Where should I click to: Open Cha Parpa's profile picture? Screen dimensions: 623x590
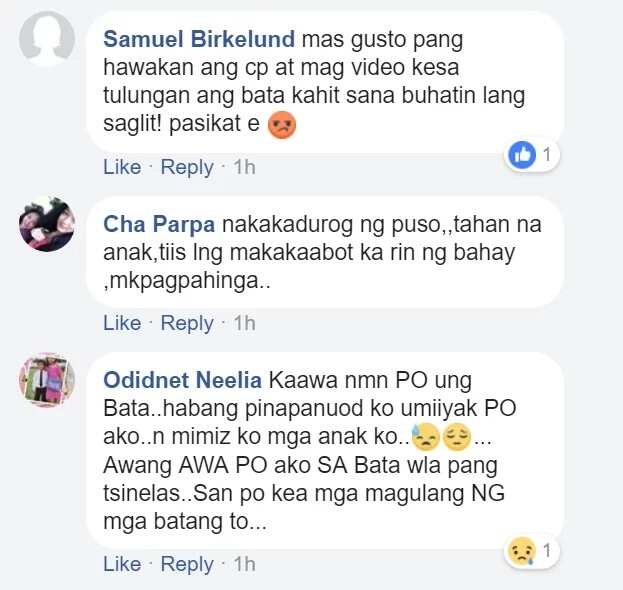tap(47, 224)
